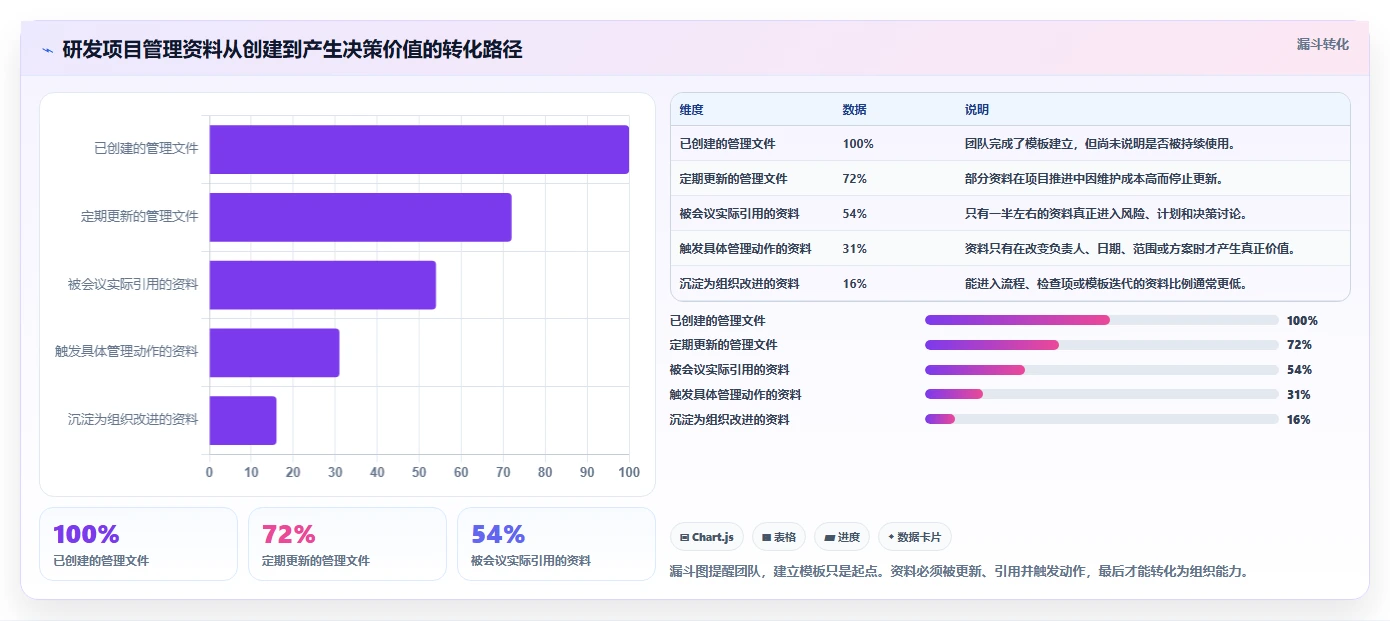Click the 16% value in the table
Image resolution: width=1390 pixels, height=621 pixels.
(854, 284)
